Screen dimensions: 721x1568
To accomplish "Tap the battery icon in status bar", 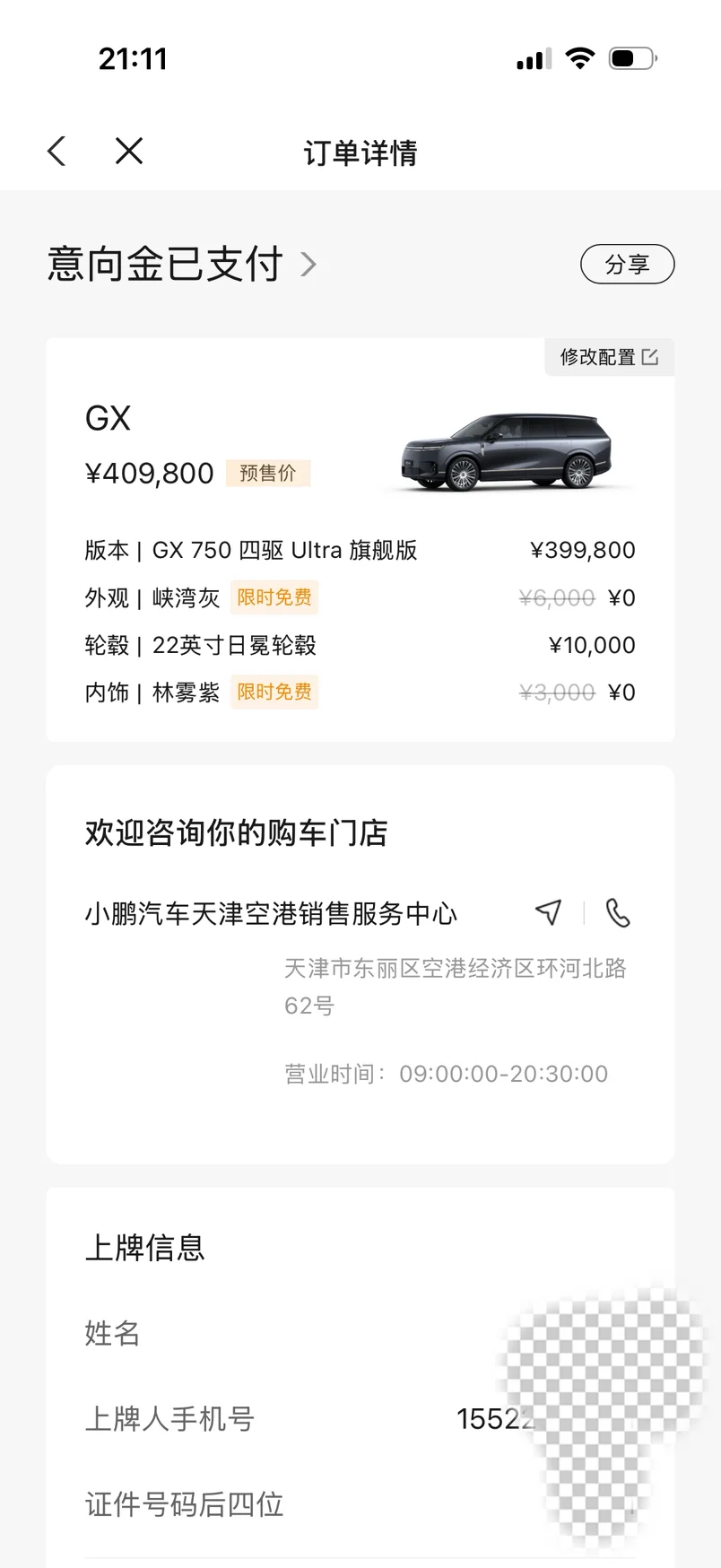I will (631, 59).
